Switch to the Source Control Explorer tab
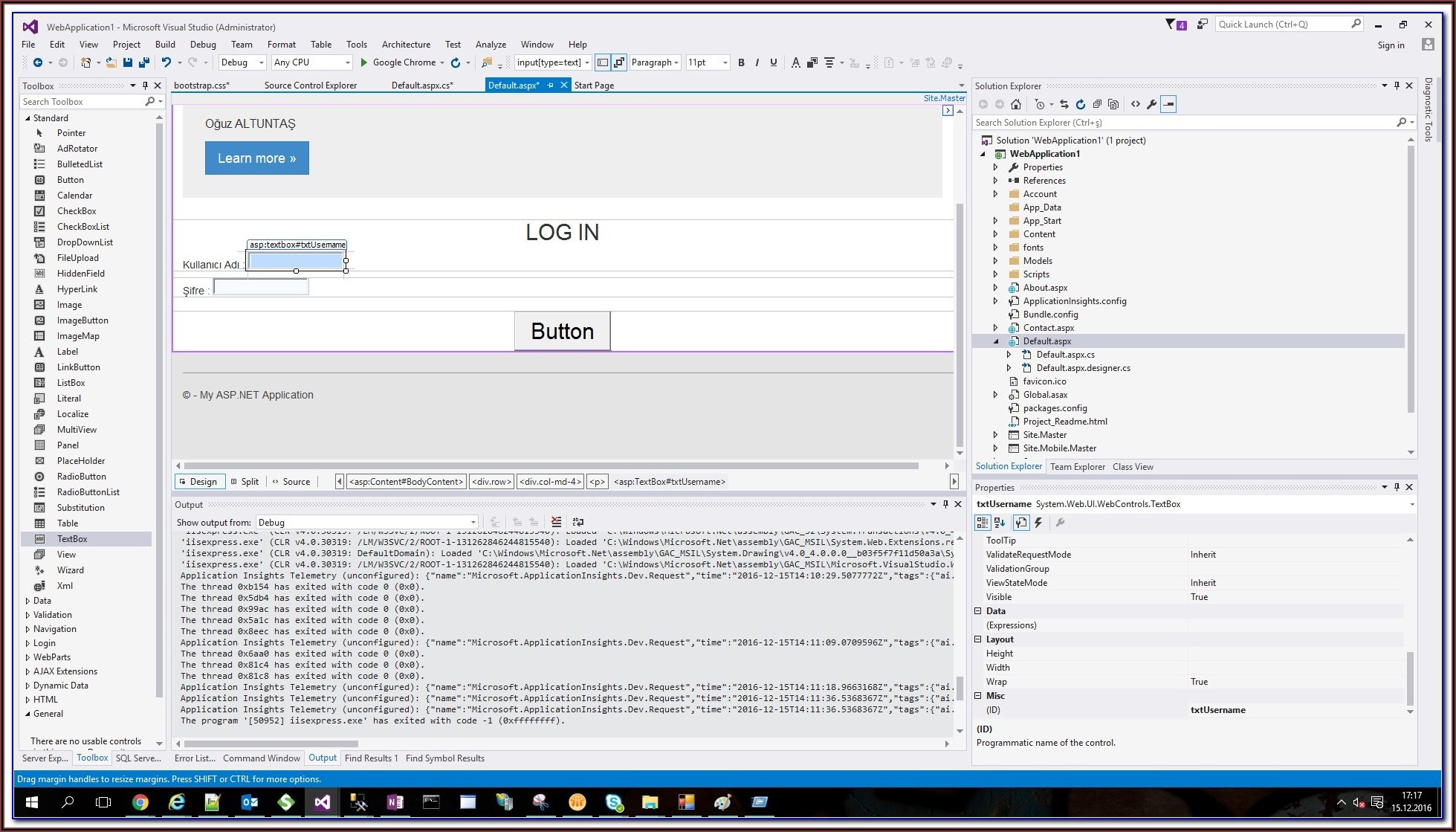 coord(310,86)
